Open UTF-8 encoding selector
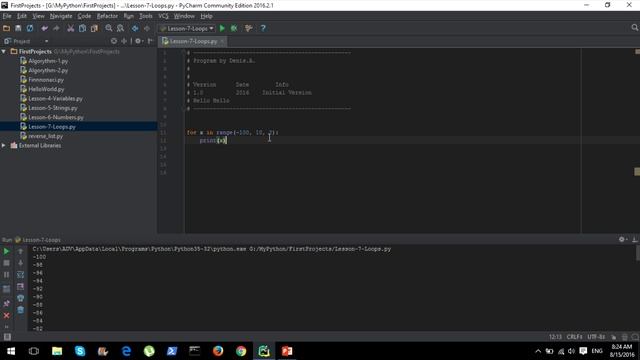Viewport: 640px width, 360px height. pyautogui.click(x=596, y=337)
